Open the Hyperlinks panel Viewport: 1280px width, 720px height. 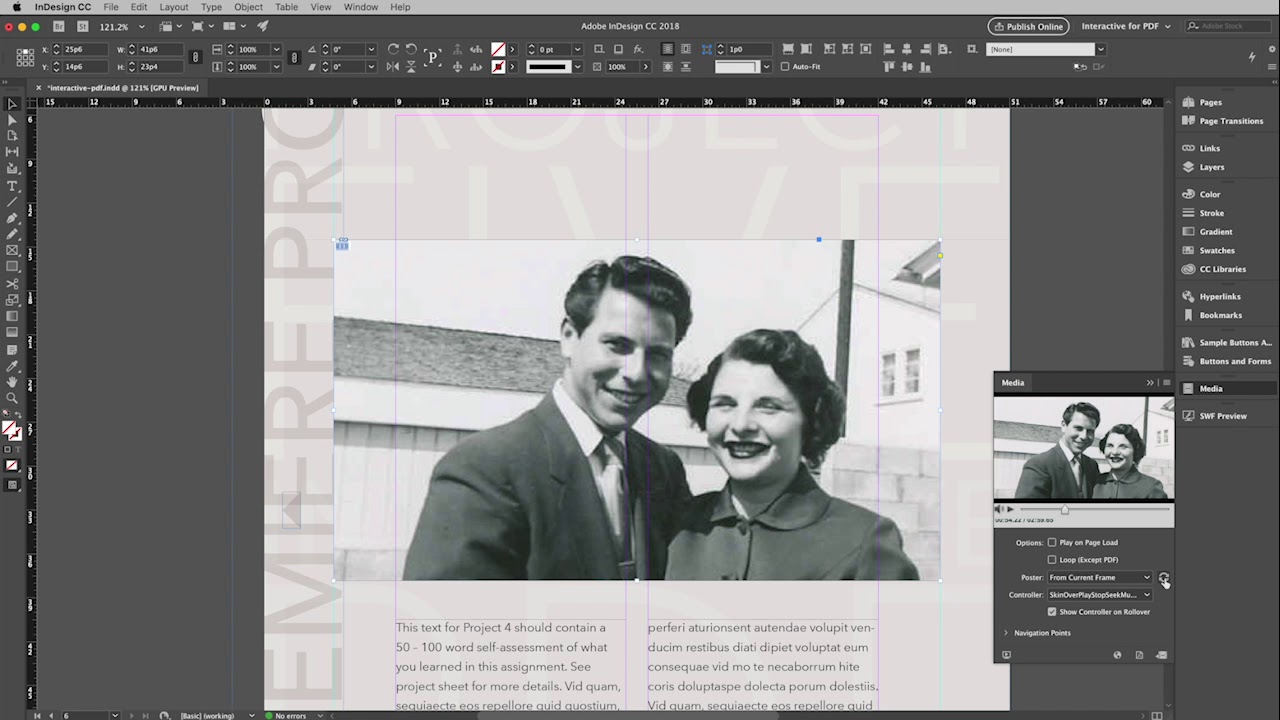click(x=1220, y=296)
